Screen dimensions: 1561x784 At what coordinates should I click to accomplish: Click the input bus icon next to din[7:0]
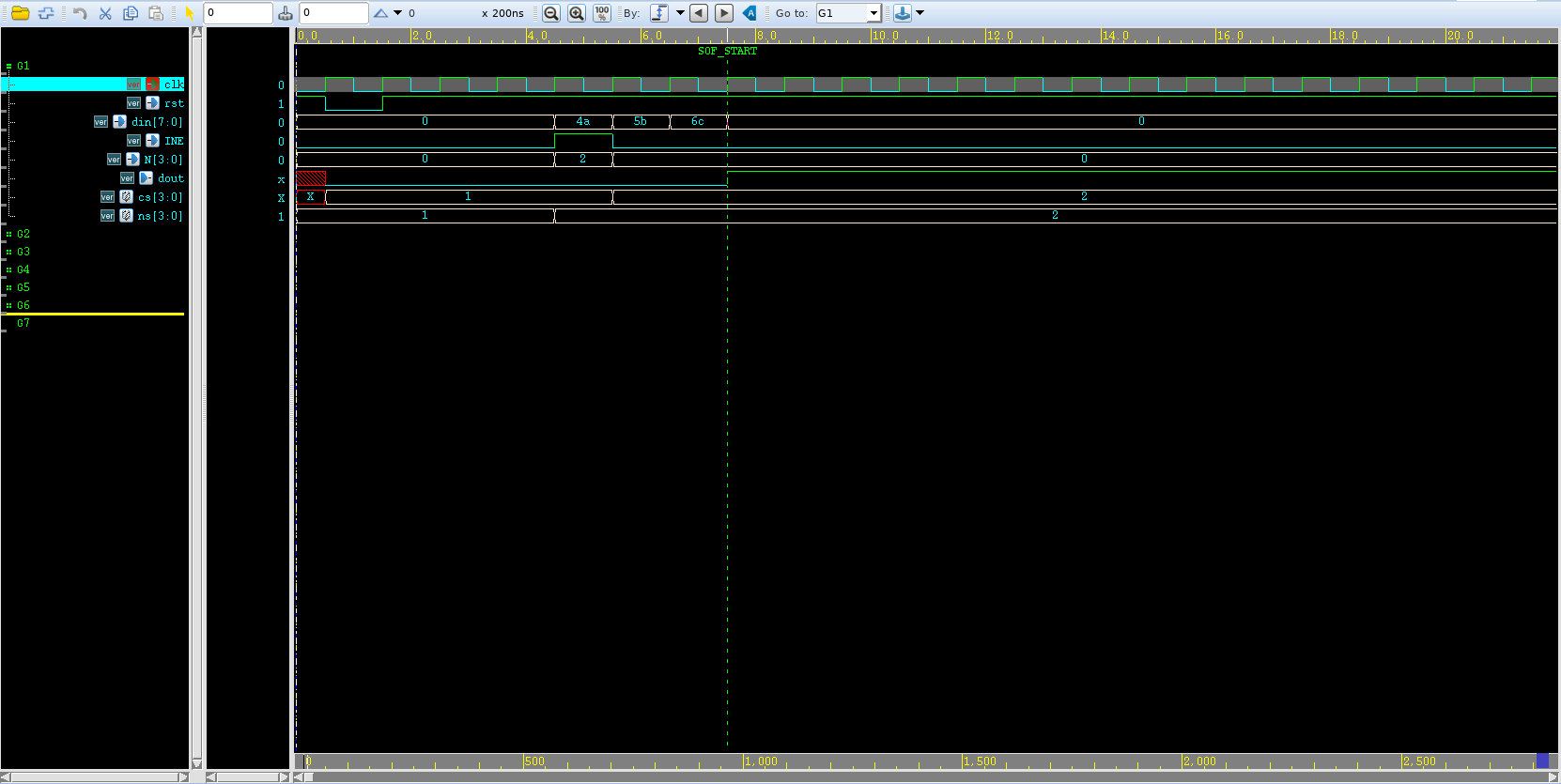119,122
